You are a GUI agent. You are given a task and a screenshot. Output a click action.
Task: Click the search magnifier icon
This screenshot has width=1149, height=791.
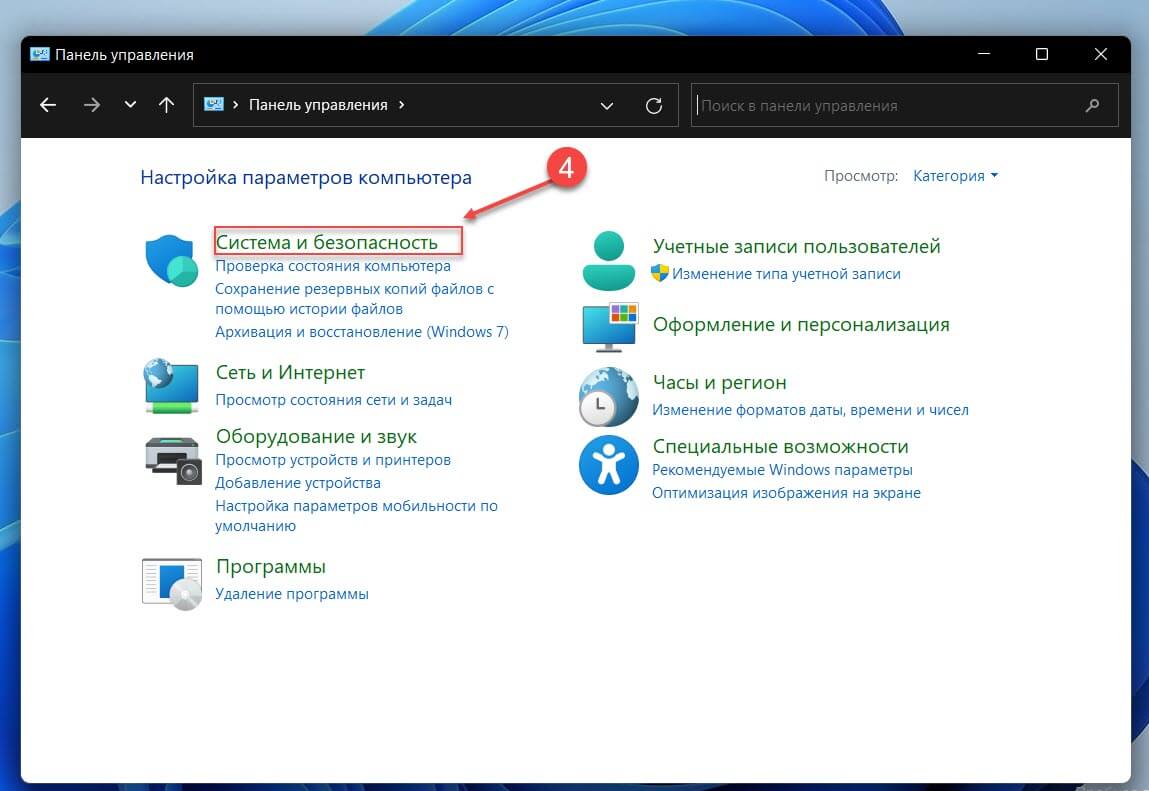(x=1092, y=106)
